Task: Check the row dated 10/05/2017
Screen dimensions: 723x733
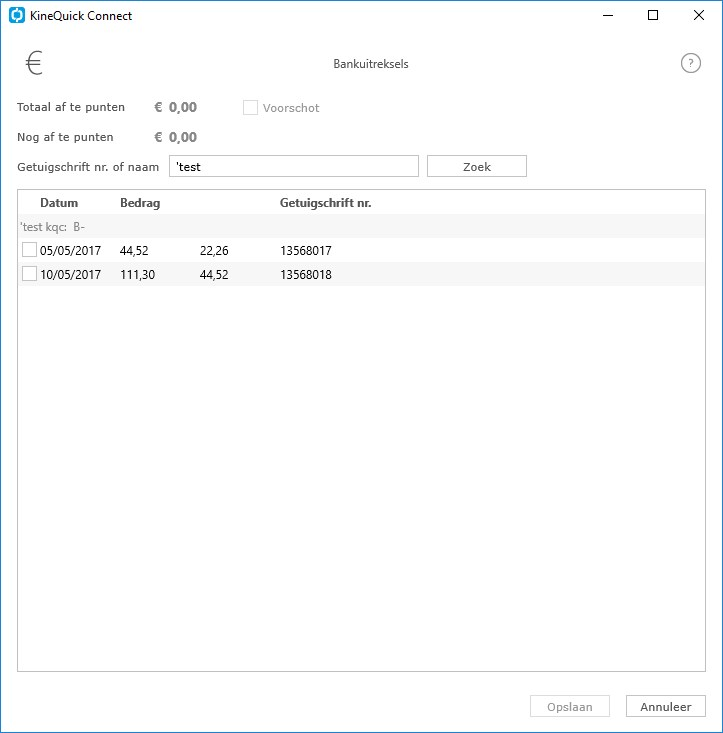Action: pyautogui.click(x=29, y=274)
